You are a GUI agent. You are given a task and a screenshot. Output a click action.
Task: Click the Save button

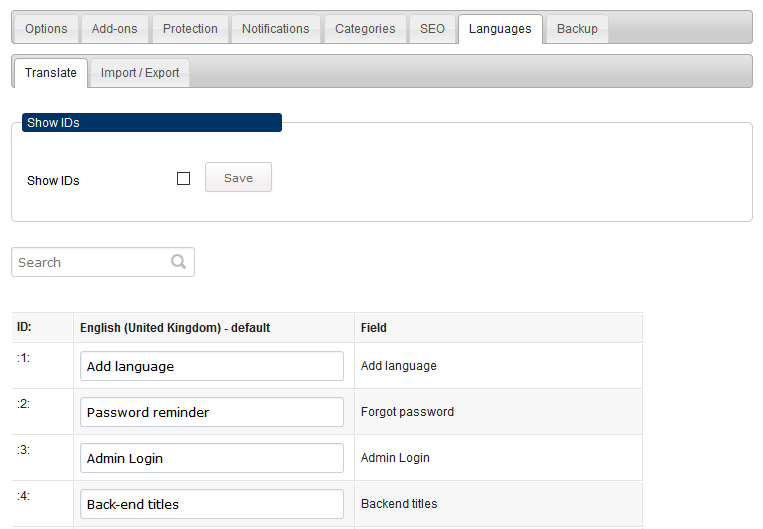coord(238,177)
